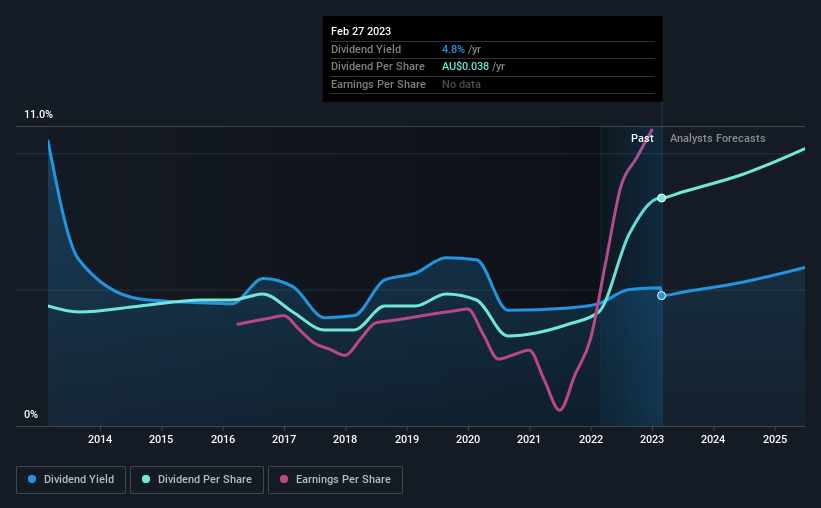The width and height of the screenshot is (821, 508).
Task: Click the 2015 x-axis label
Action: (161, 439)
